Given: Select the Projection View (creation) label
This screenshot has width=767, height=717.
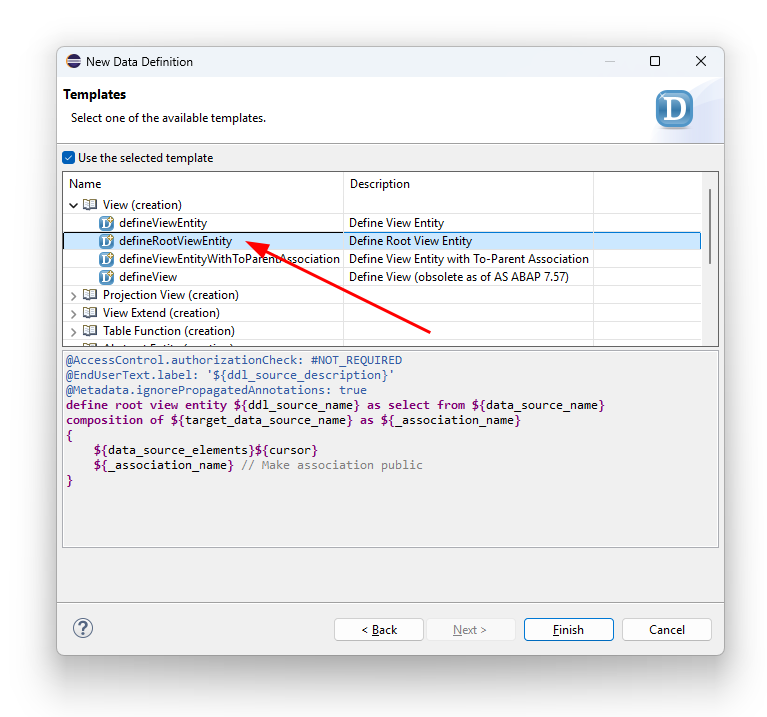Looking at the screenshot, I should [171, 295].
